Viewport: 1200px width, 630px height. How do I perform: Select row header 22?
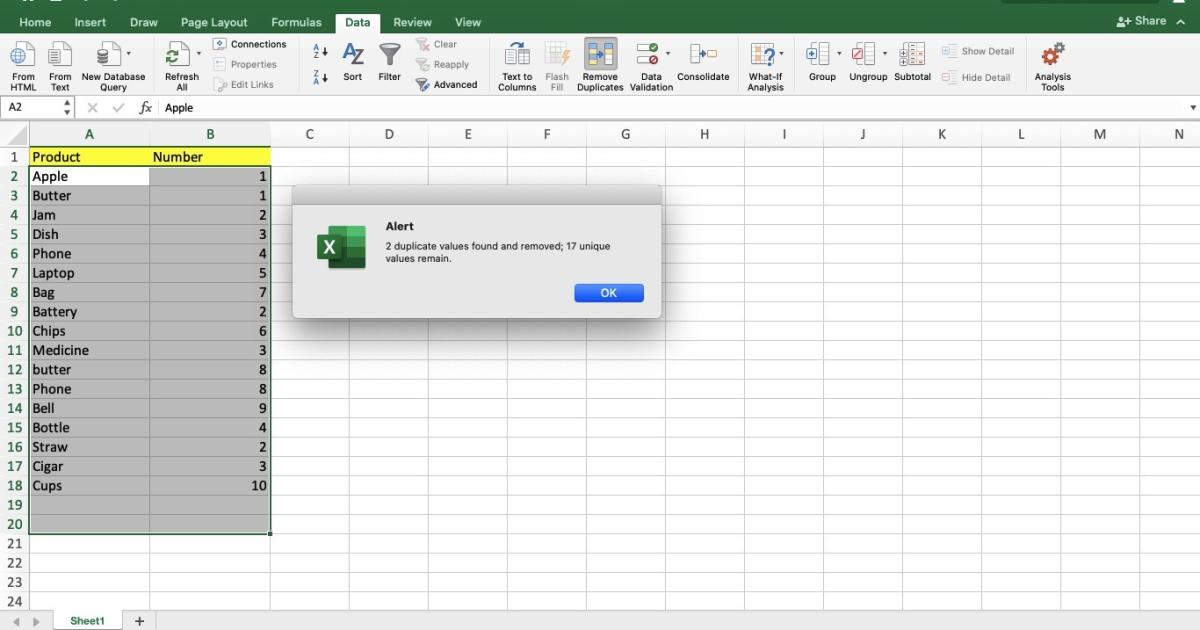14,563
